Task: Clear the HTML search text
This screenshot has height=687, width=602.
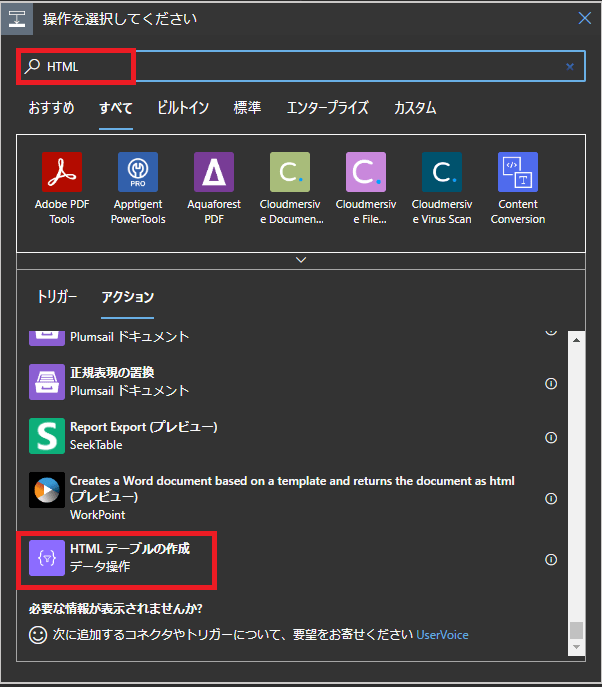Action: [570, 67]
